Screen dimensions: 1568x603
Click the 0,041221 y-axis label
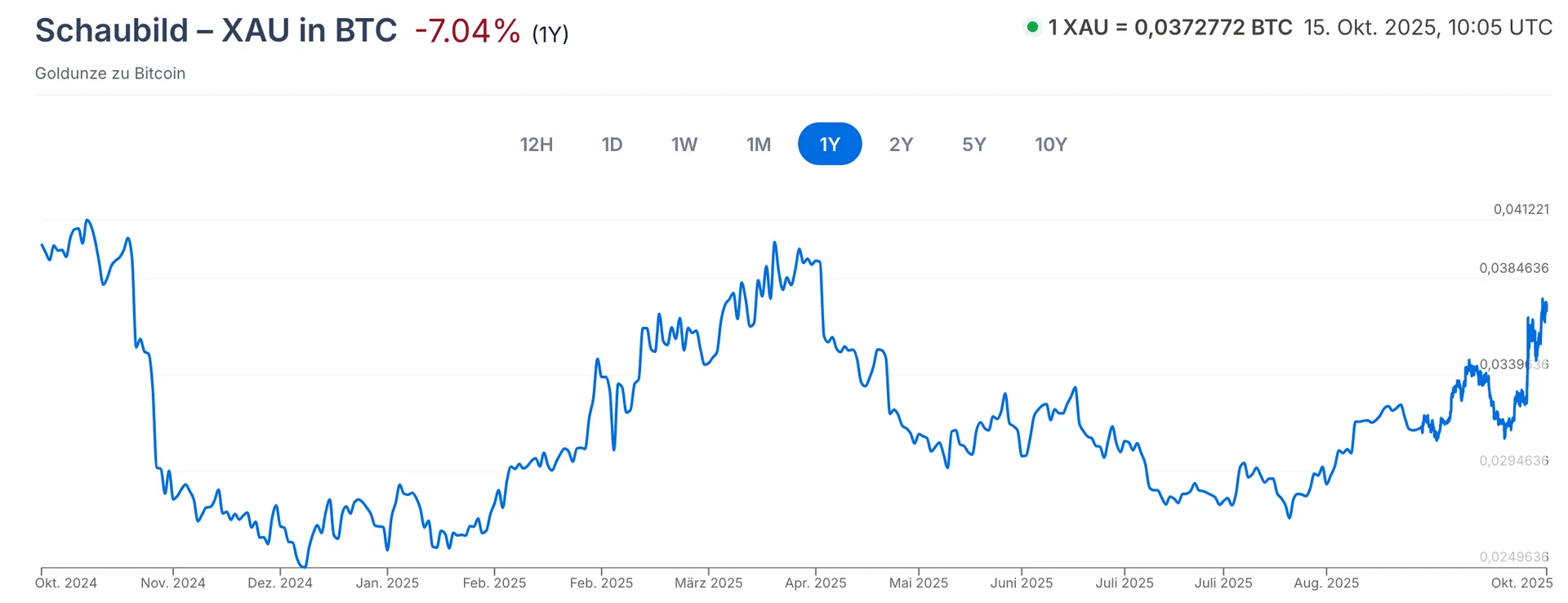pyautogui.click(x=1521, y=209)
